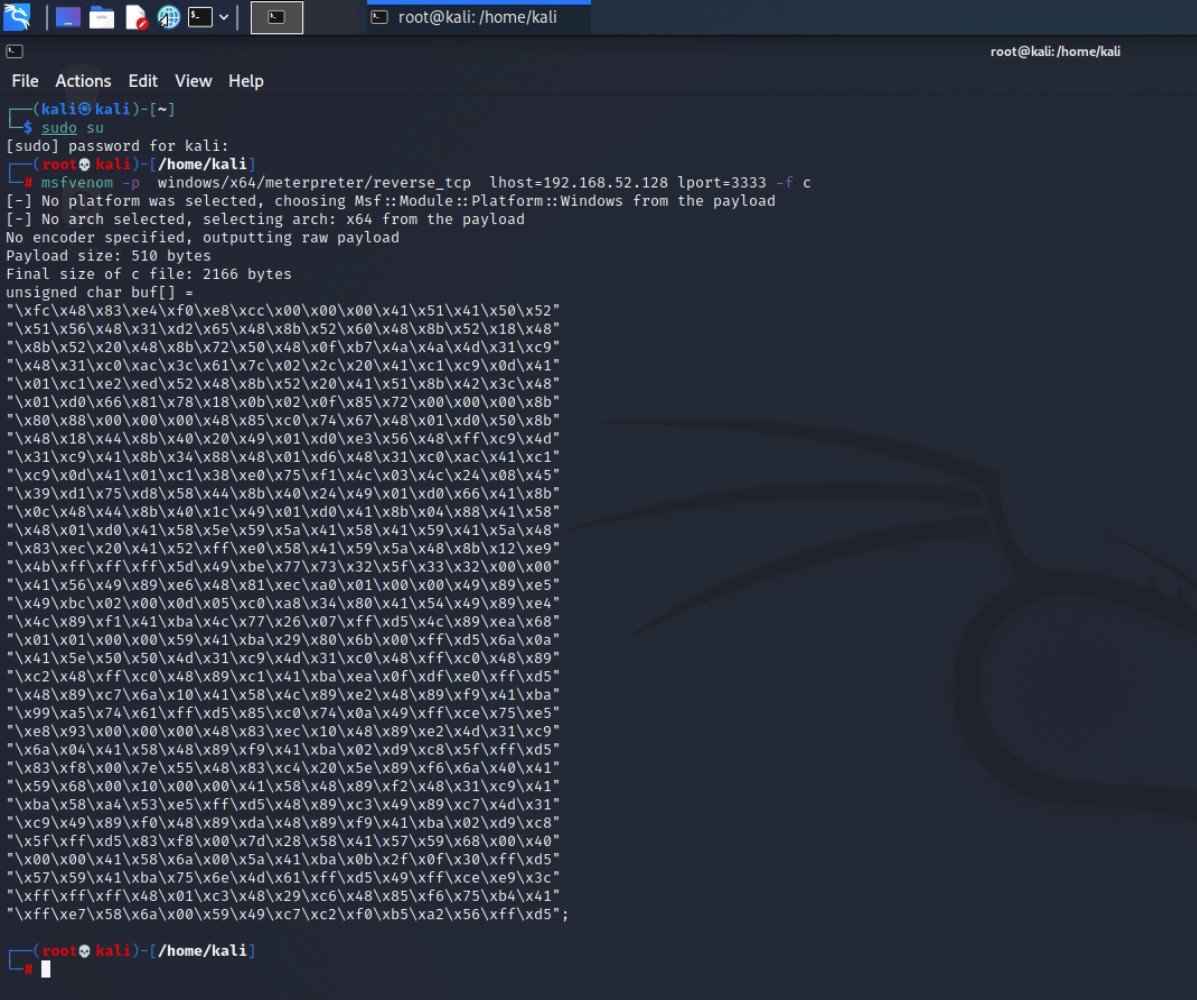Image resolution: width=1197 pixels, height=1000 pixels.
Task: Open the Actions menu
Action: (83, 81)
